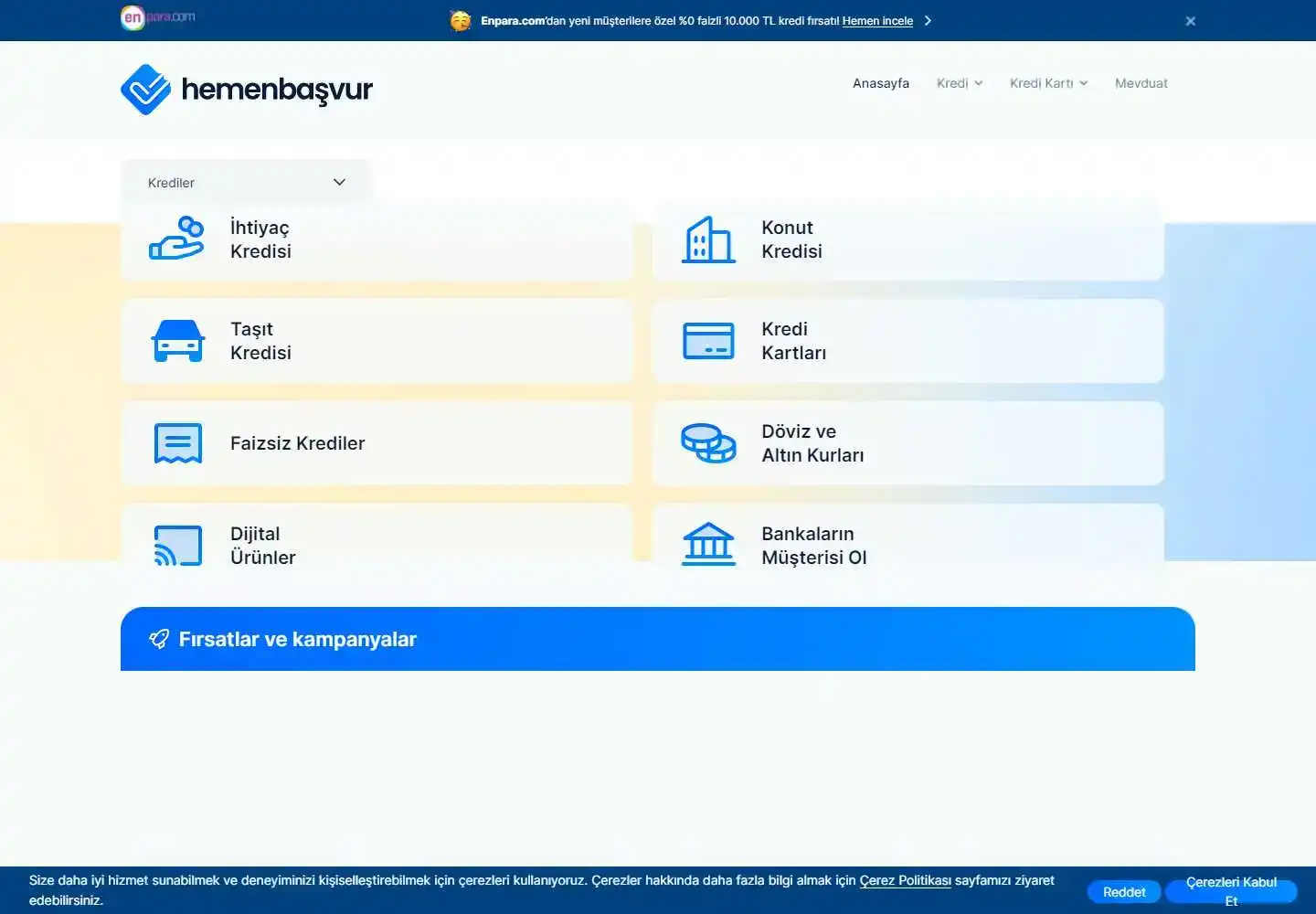The image size is (1316, 914).
Task: Open Döviz ve Altın Kurları label
Action: click(812, 443)
